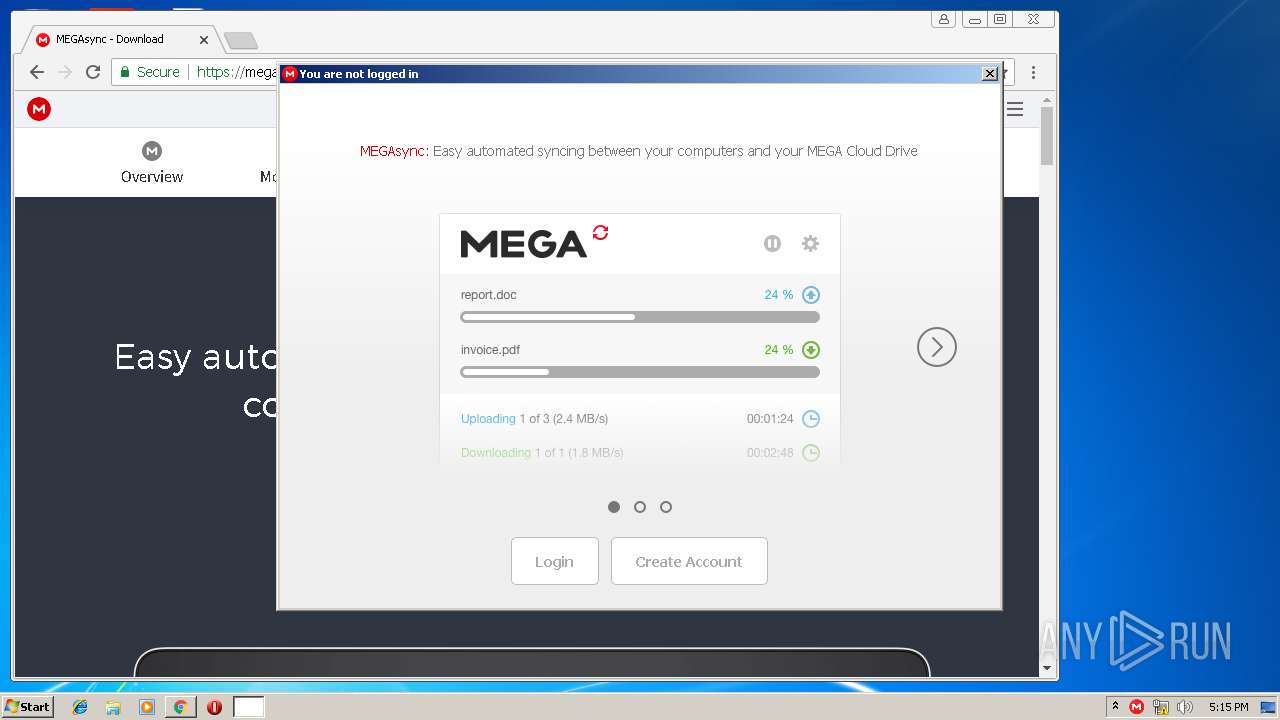1280x720 pixels.
Task: Click invoice.pdf progress bar
Action: point(640,372)
